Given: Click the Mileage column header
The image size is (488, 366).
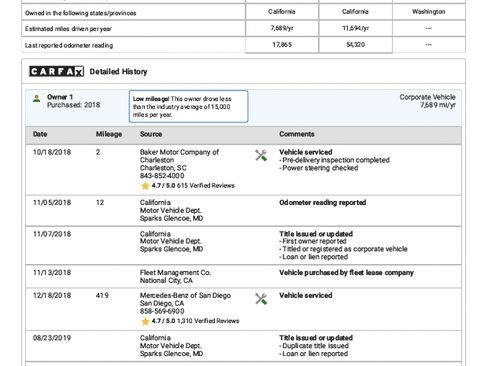Looking at the screenshot, I should tap(109, 134).
